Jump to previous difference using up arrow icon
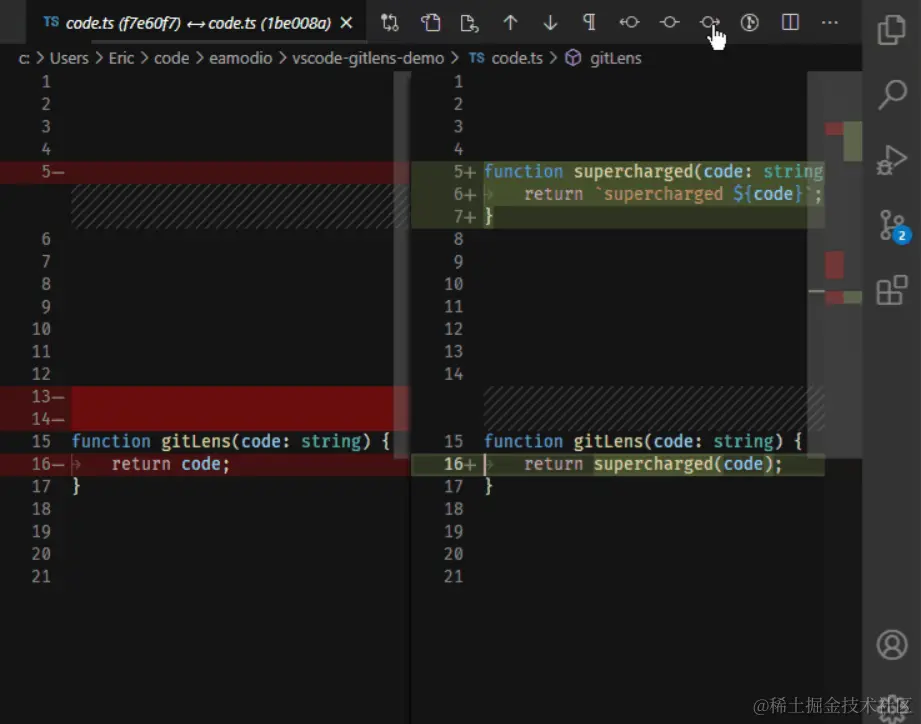The height and width of the screenshot is (724, 921). click(510, 22)
